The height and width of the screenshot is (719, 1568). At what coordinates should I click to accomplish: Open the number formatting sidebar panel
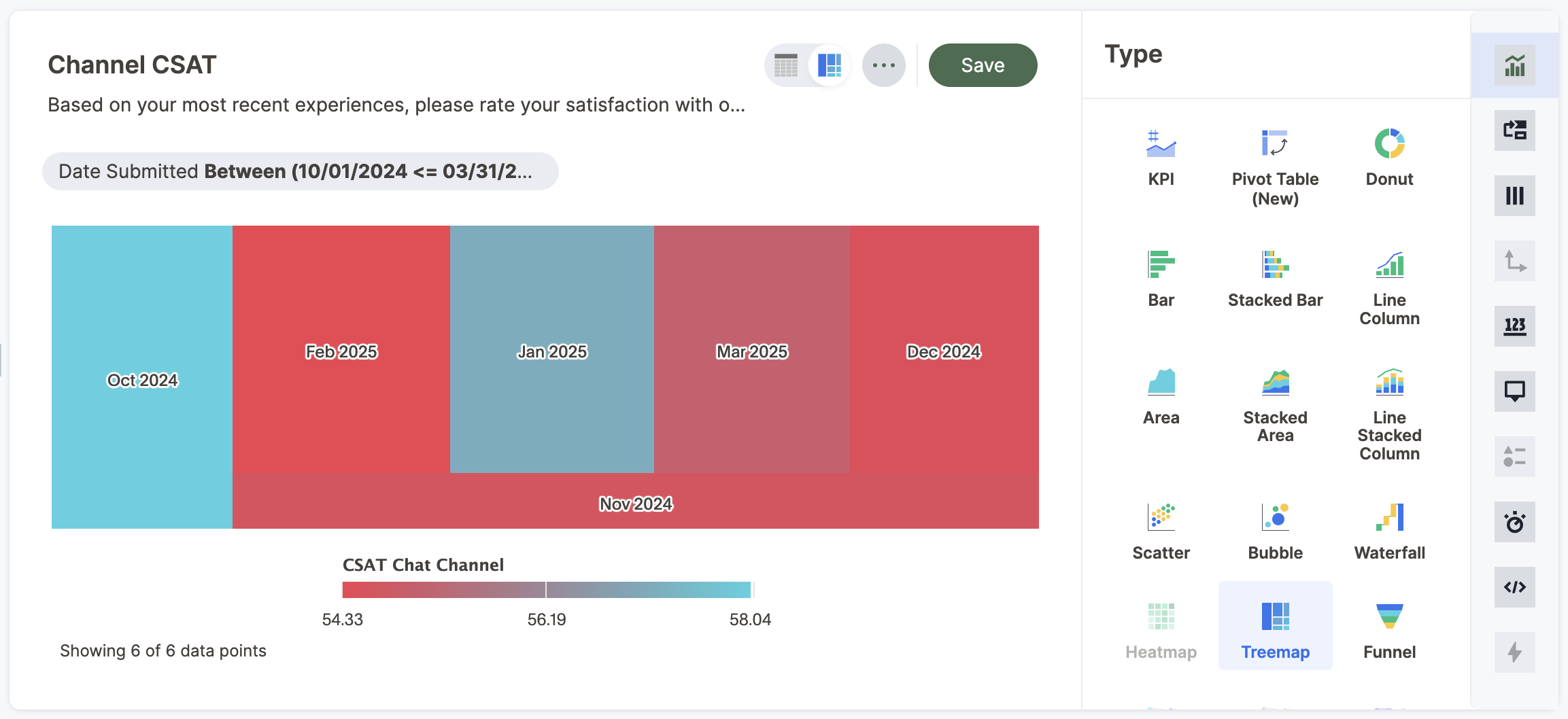1514,326
